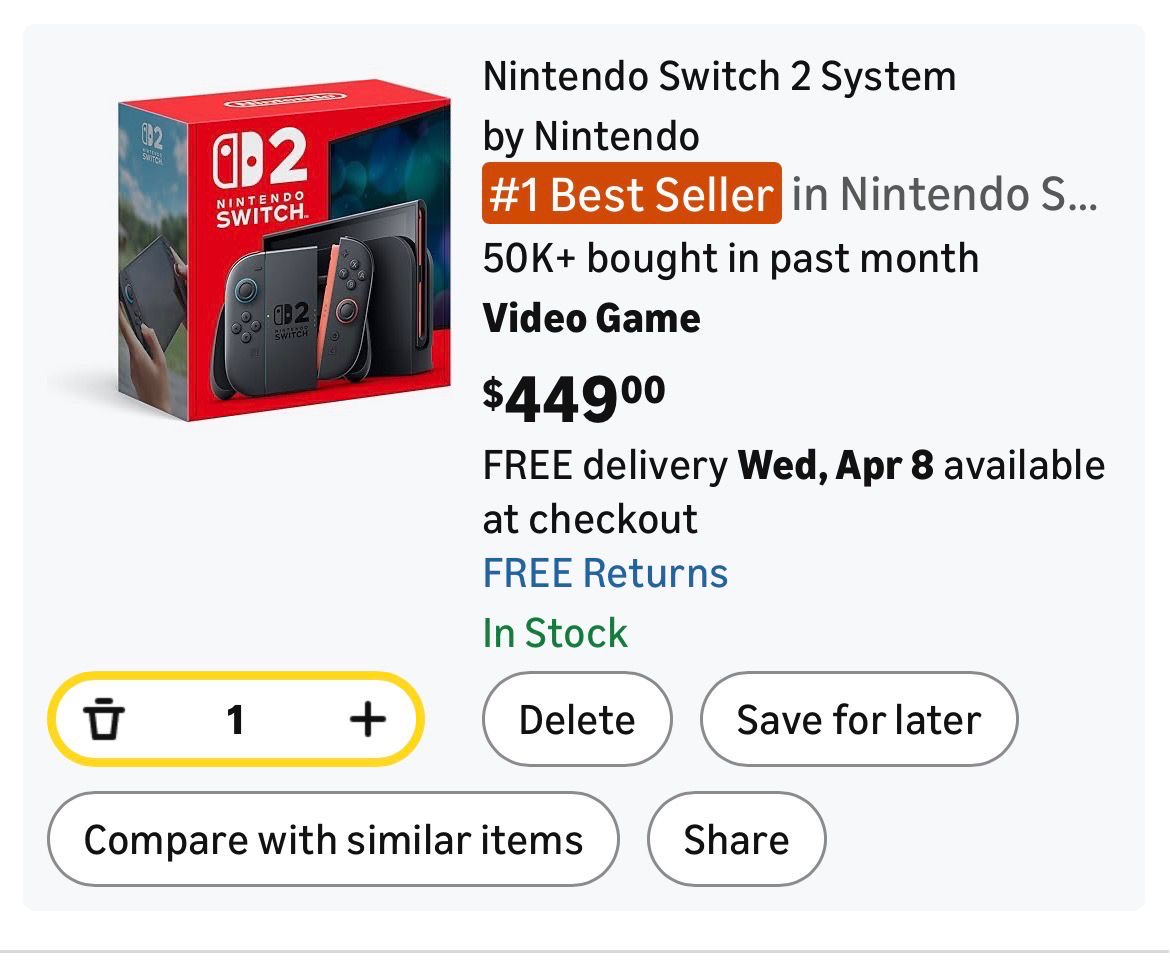Tap the Share button
This screenshot has width=1170, height=968.
736,839
